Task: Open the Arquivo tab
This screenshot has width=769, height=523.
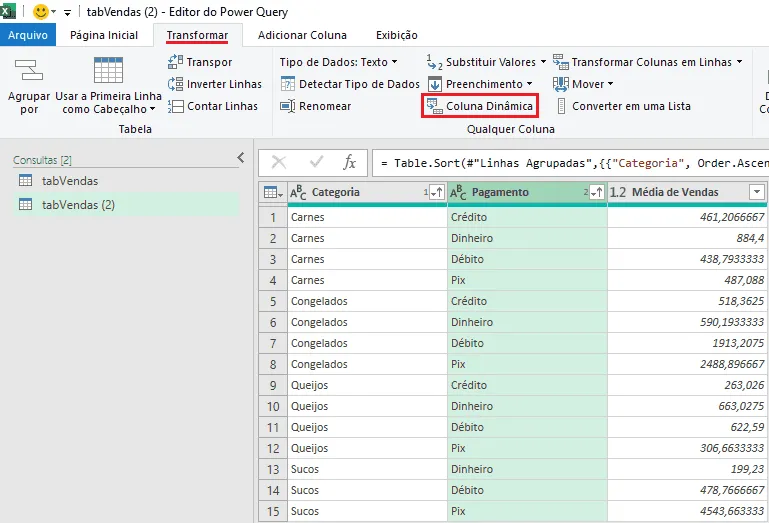Action: coord(28,35)
